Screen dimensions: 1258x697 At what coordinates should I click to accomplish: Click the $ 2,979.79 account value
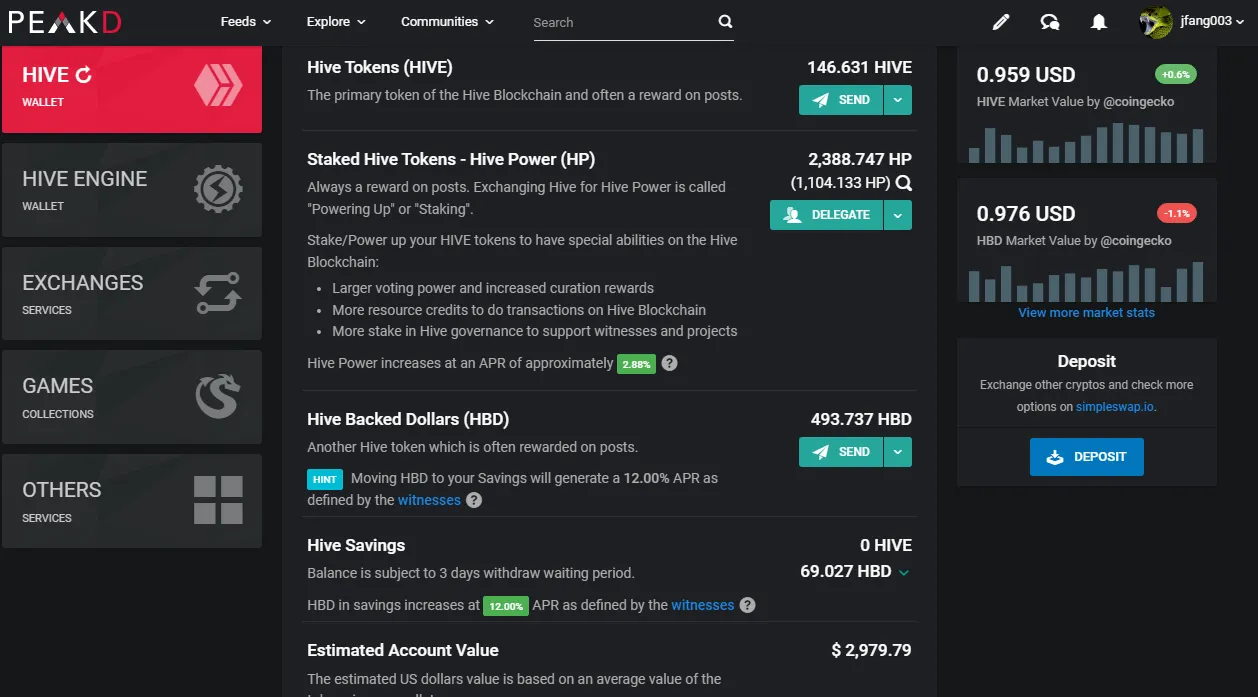coord(871,650)
